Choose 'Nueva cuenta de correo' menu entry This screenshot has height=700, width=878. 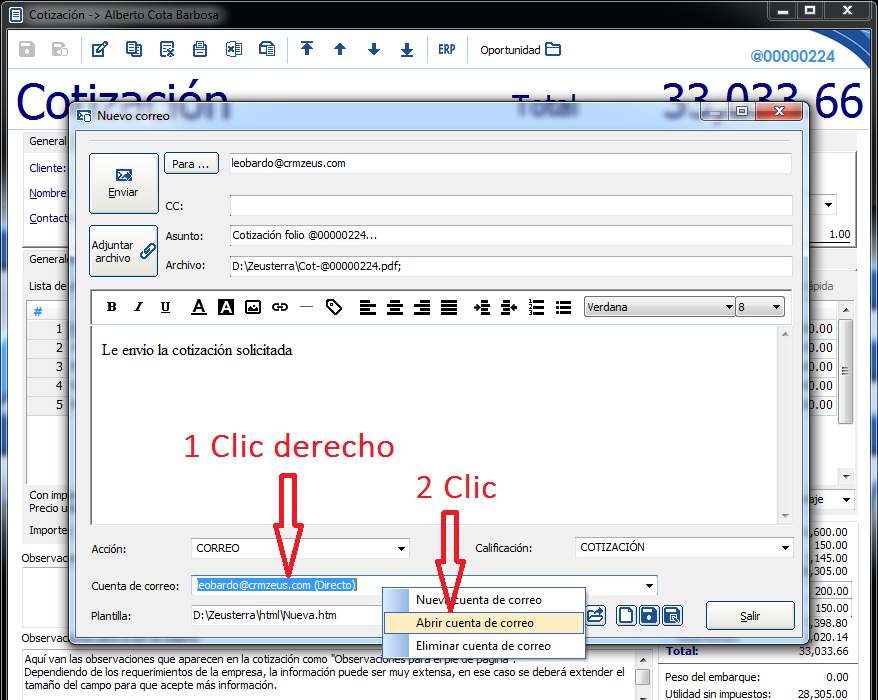click(x=478, y=600)
